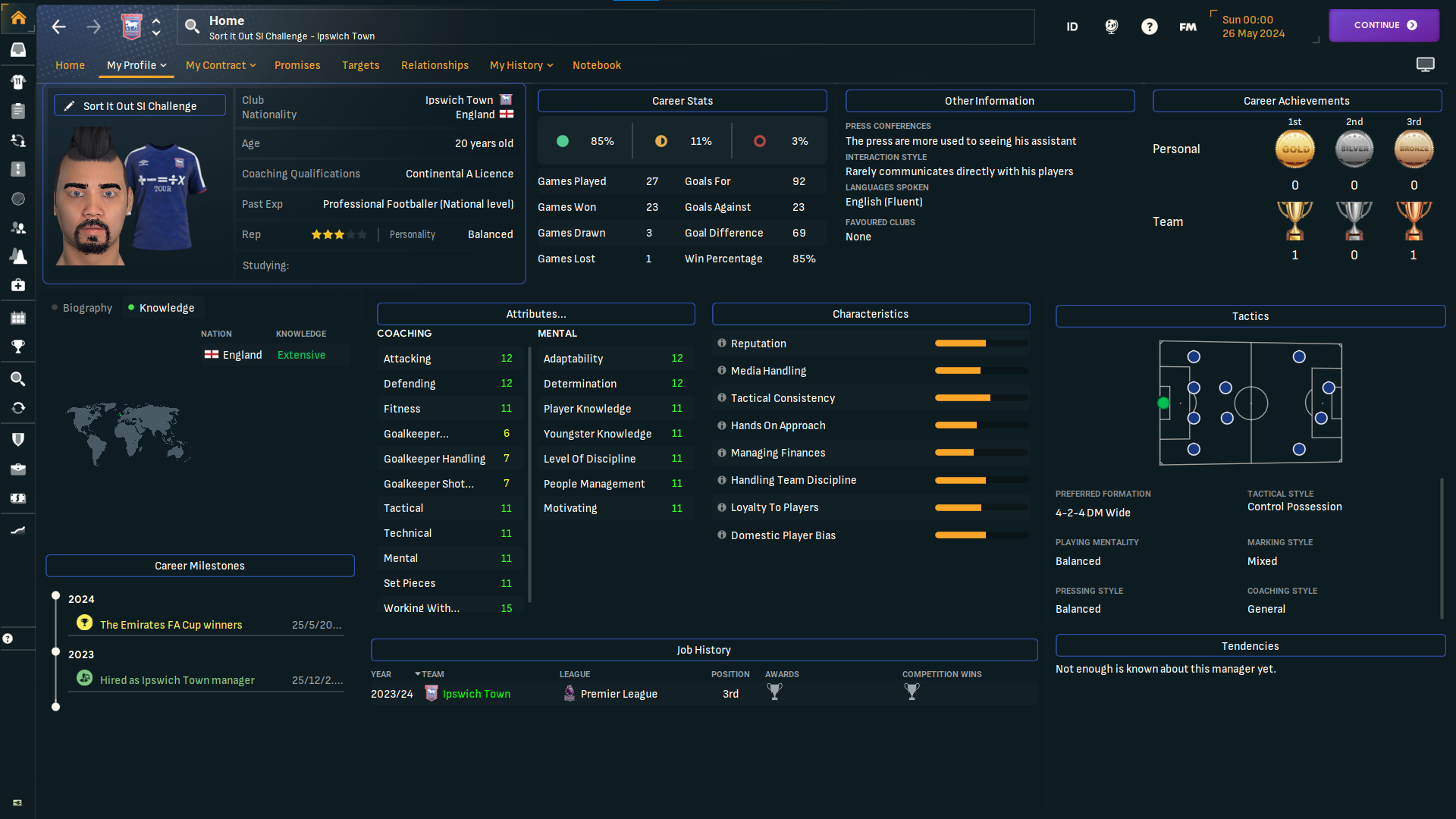1456x819 pixels.
Task: Open the Transfers circular arrows icon
Action: pos(18,408)
